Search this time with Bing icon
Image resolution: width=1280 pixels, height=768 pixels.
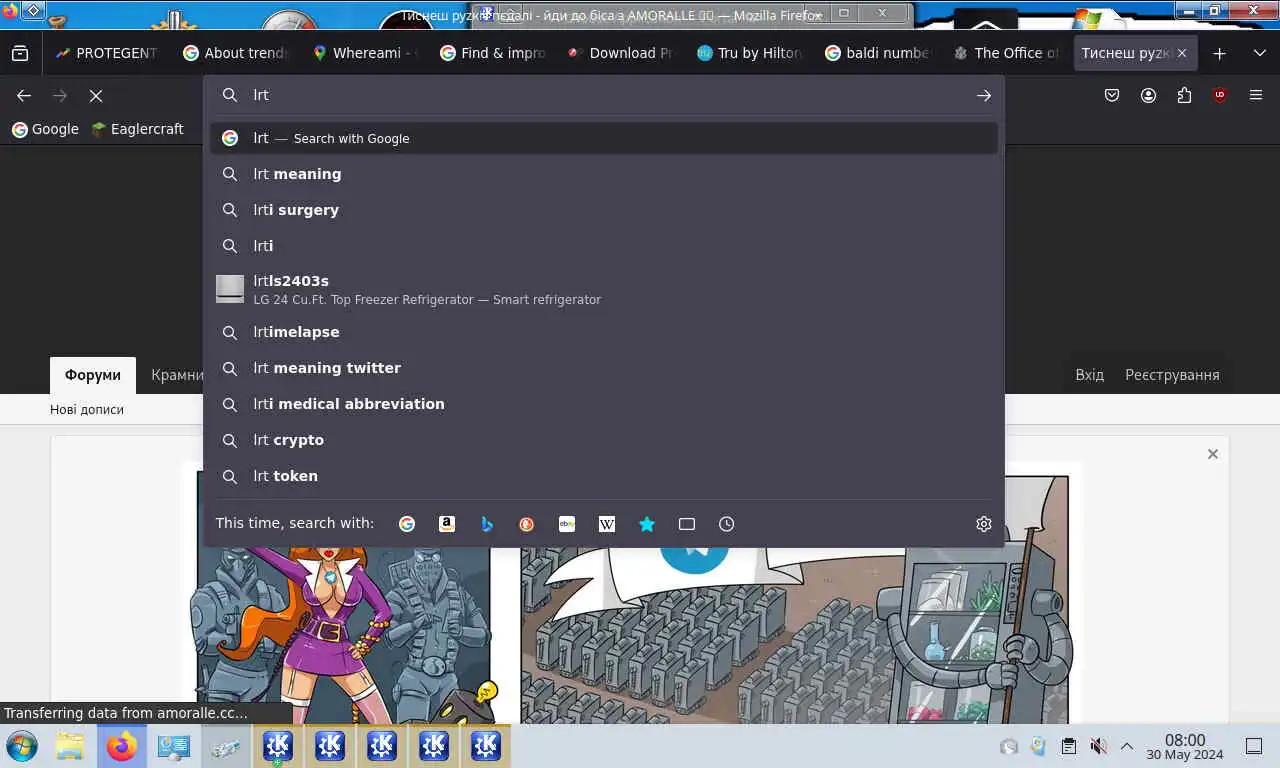point(487,524)
